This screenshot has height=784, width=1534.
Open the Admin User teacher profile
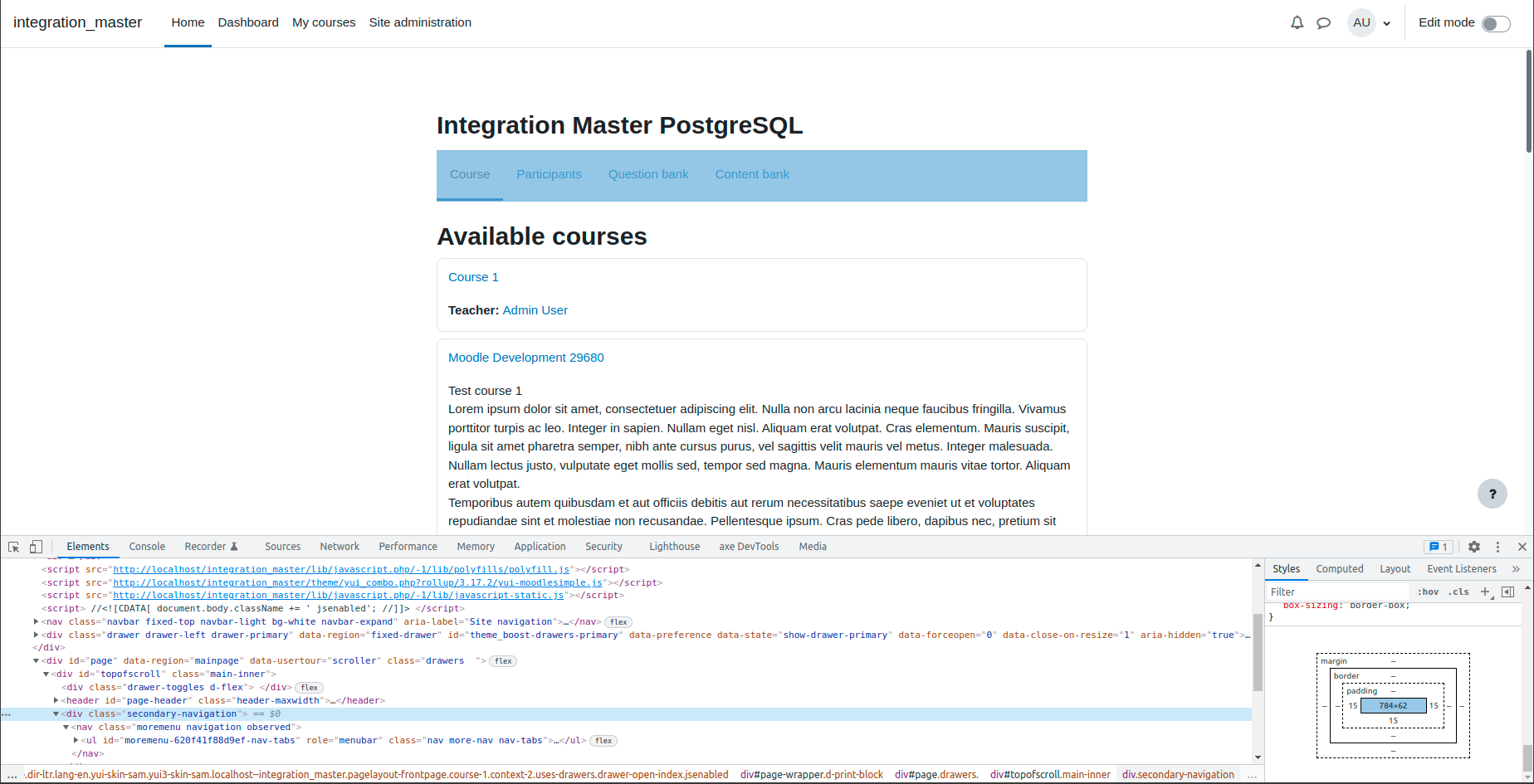(x=535, y=310)
